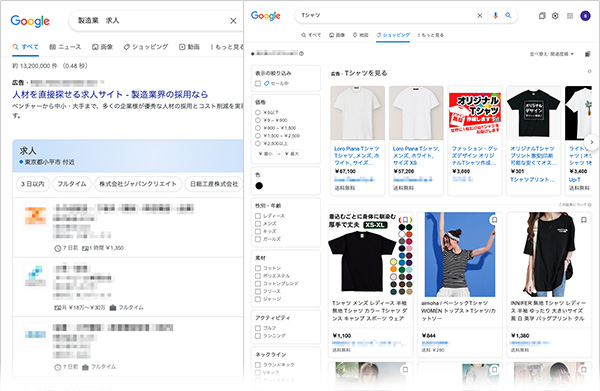Apply the フルタイム job filter chip

72,184
